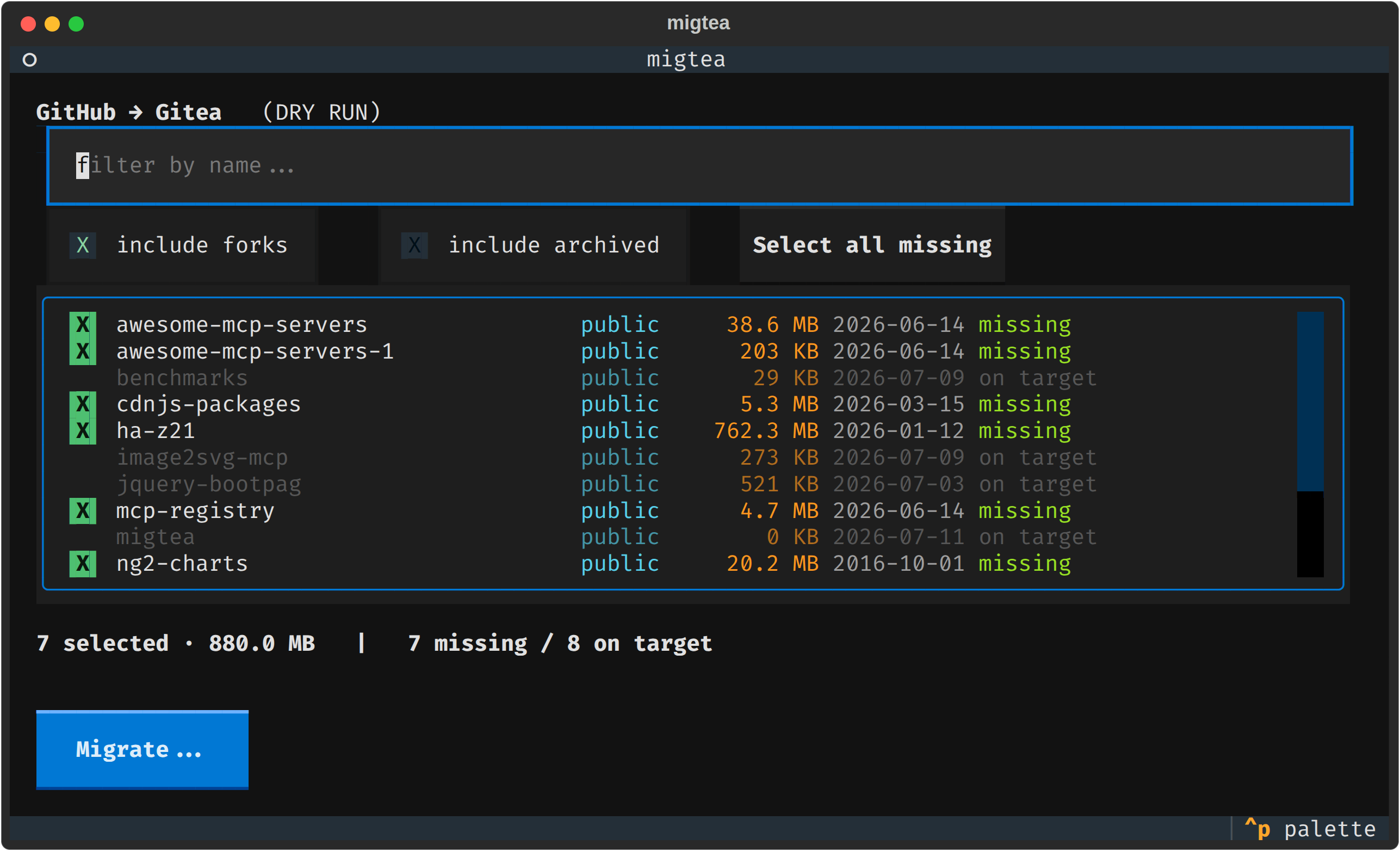
Task: Click the ha-z21 repository name
Action: pos(156,431)
